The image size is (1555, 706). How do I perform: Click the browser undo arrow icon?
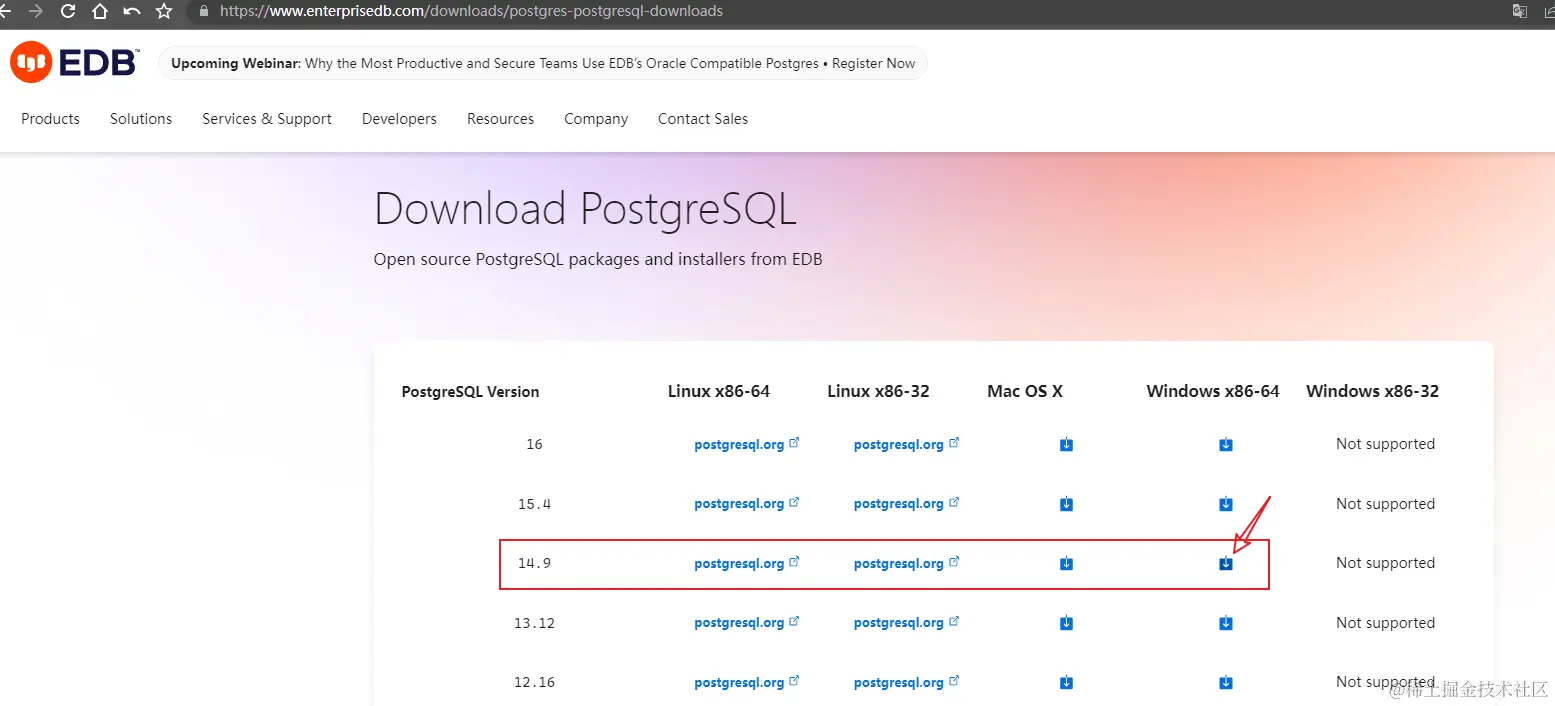pos(132,12)
